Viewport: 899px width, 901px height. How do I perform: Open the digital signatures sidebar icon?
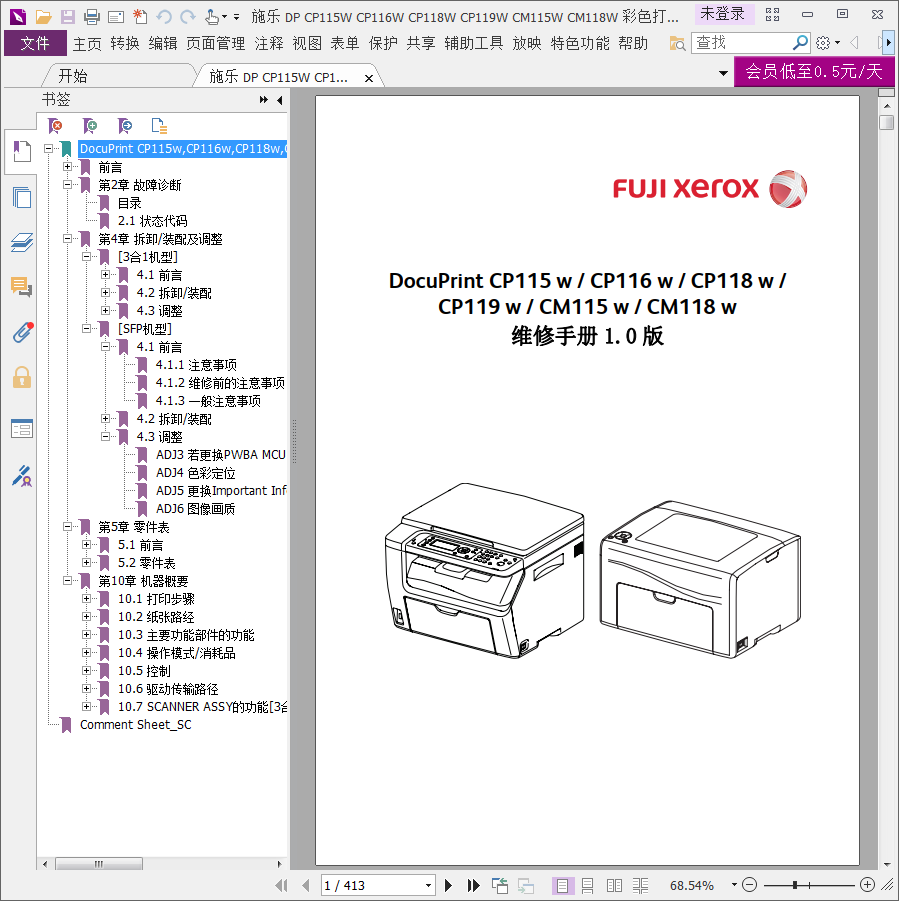[x=22, y=476]
